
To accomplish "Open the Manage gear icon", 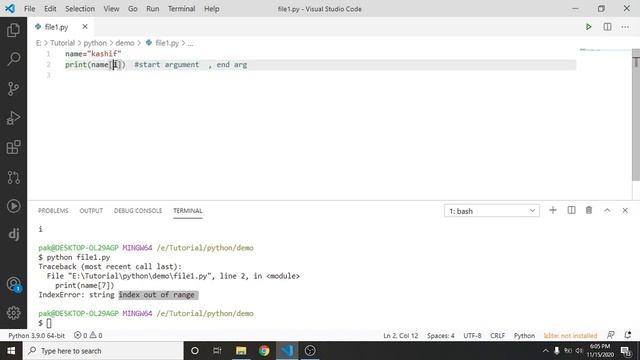I will point(13,313).
